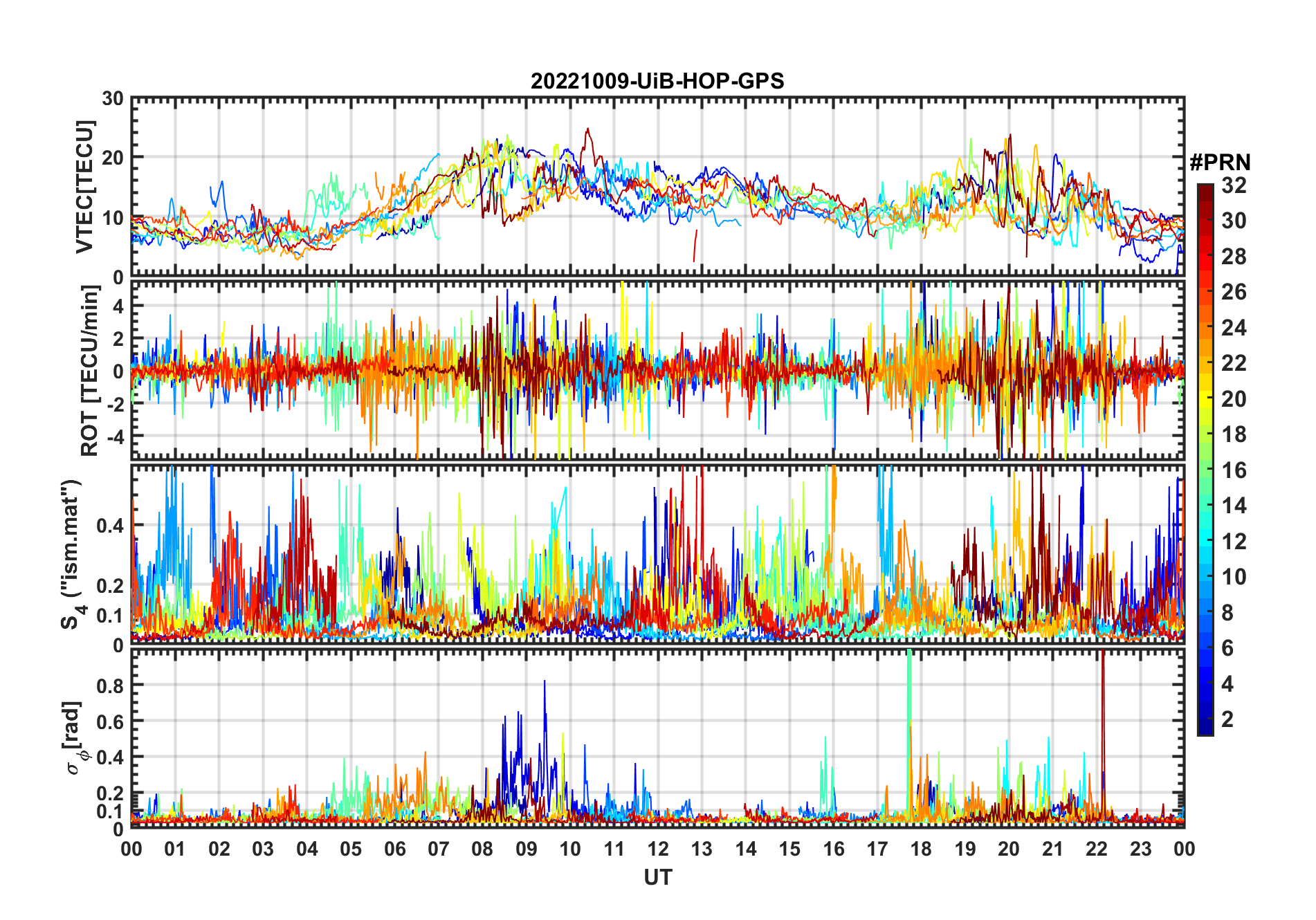Click x-axis tick label 06
The width and height of the screenshot is (1316, 920).
click(394, 849)
